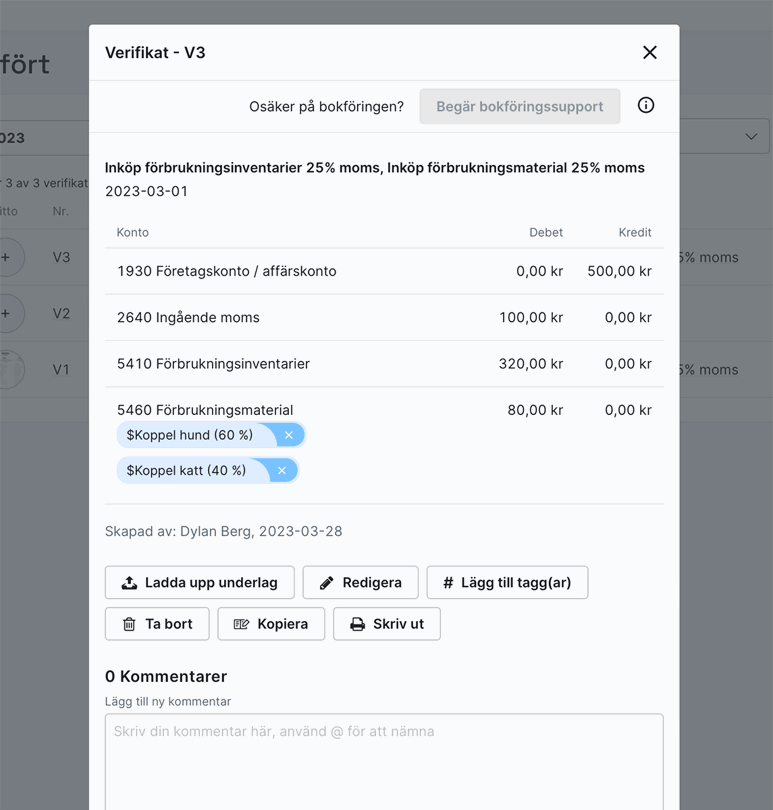Select the 5460 Förbrukningsmaterial account row

tap(205, 410)
